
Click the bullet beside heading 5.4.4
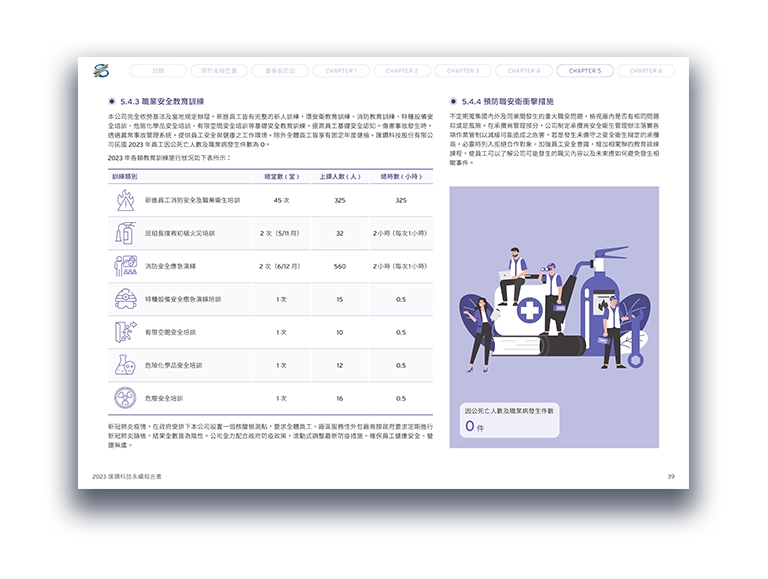(x=453, y=101)
